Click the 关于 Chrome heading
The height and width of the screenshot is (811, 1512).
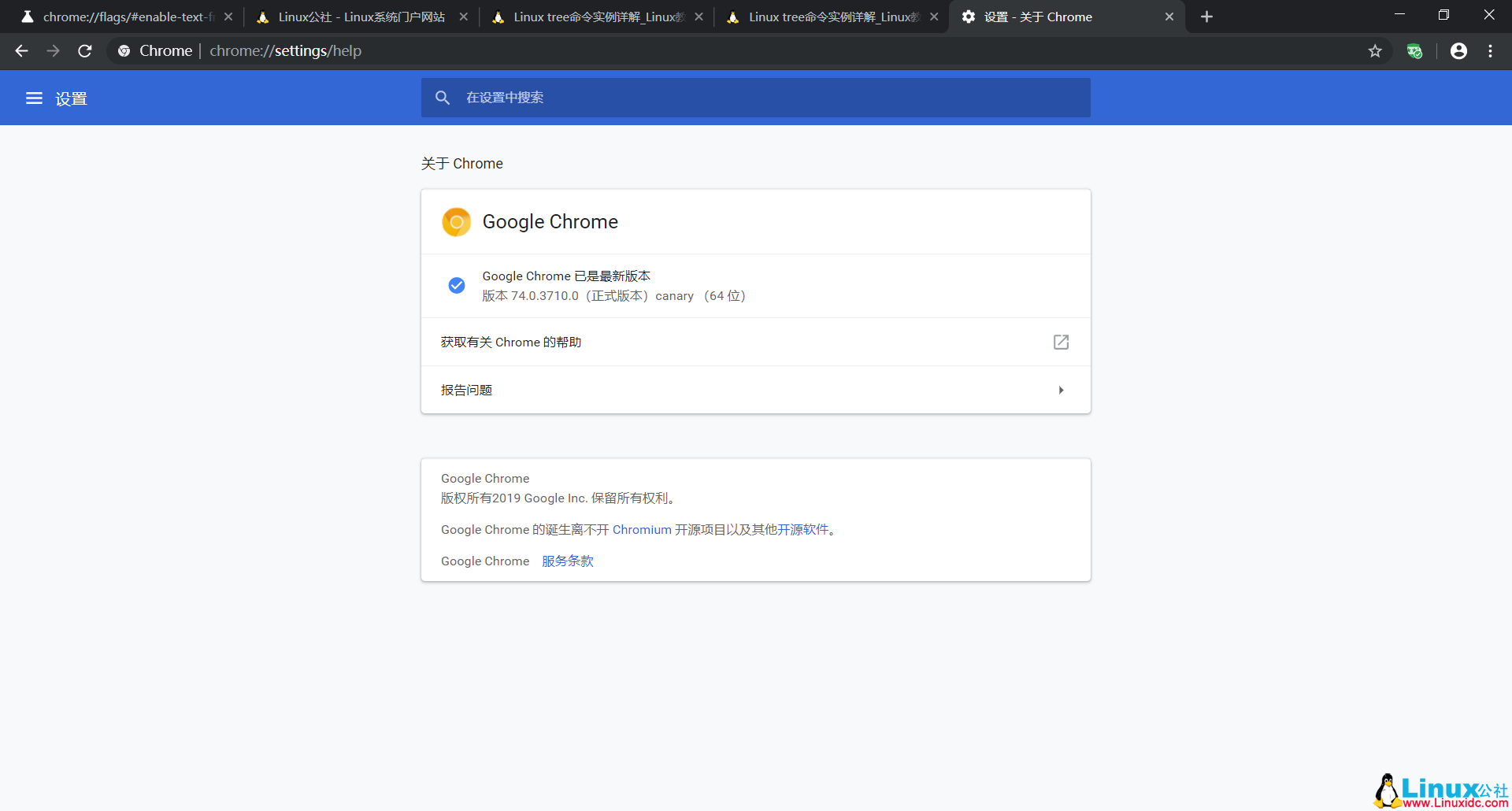461,164
